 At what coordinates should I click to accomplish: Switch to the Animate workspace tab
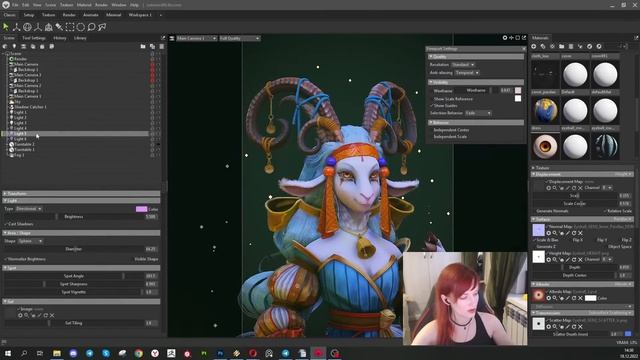(91, 15)
